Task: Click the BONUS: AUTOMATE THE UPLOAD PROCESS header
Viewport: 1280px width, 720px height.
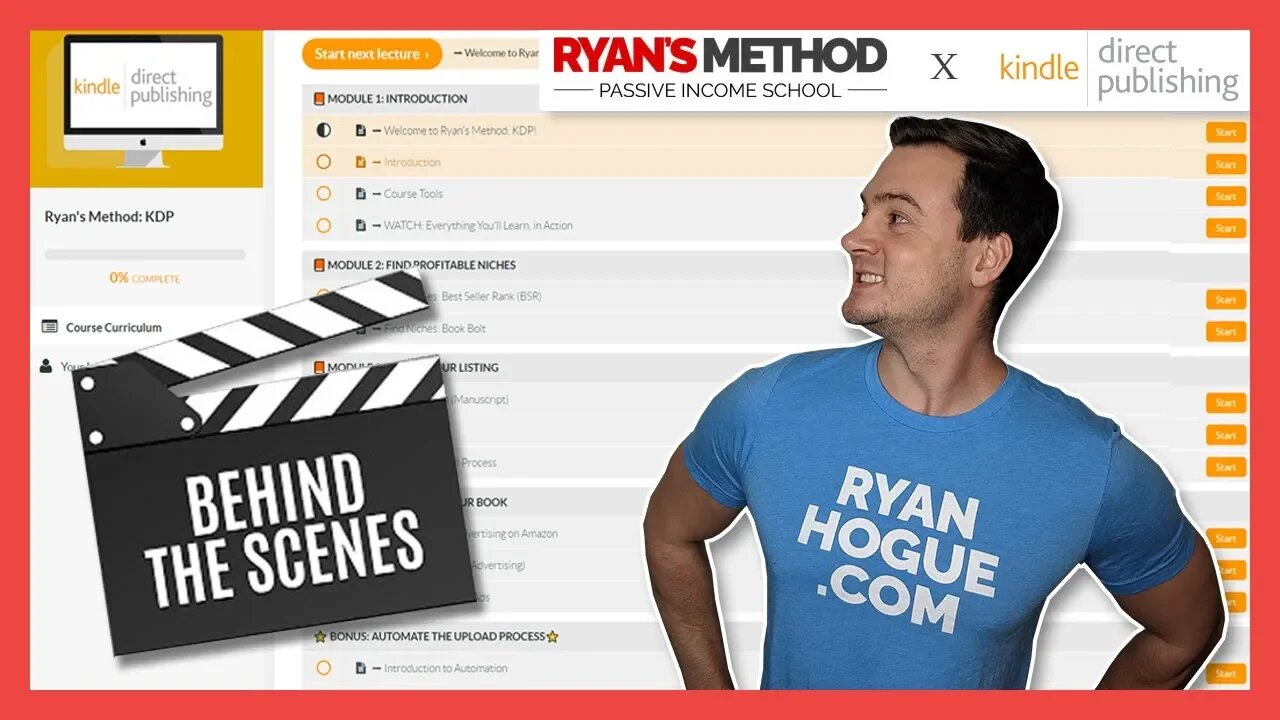Action: 436,636
